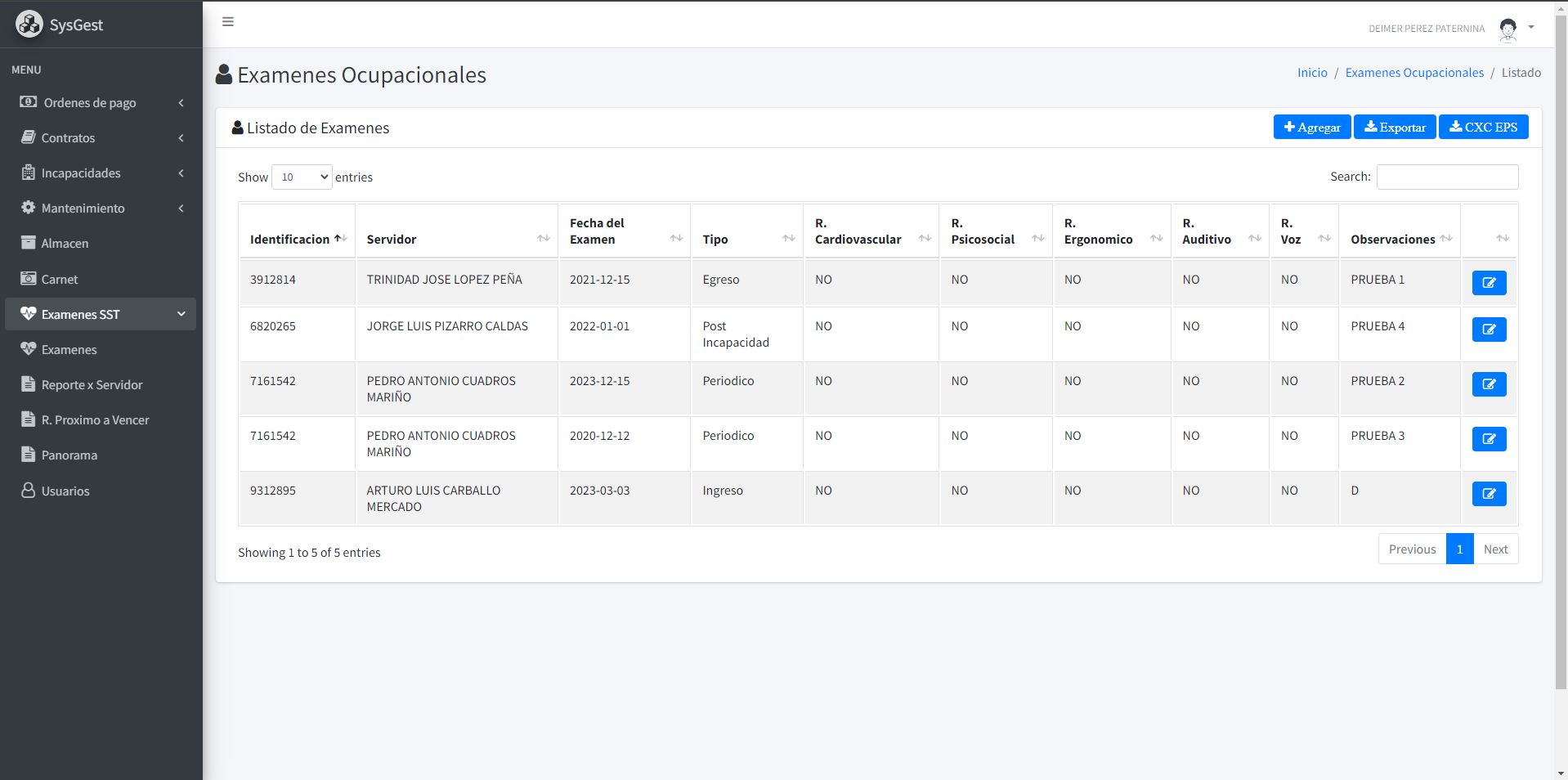Click the Inicio breadcrumb link

(1311, 73)
